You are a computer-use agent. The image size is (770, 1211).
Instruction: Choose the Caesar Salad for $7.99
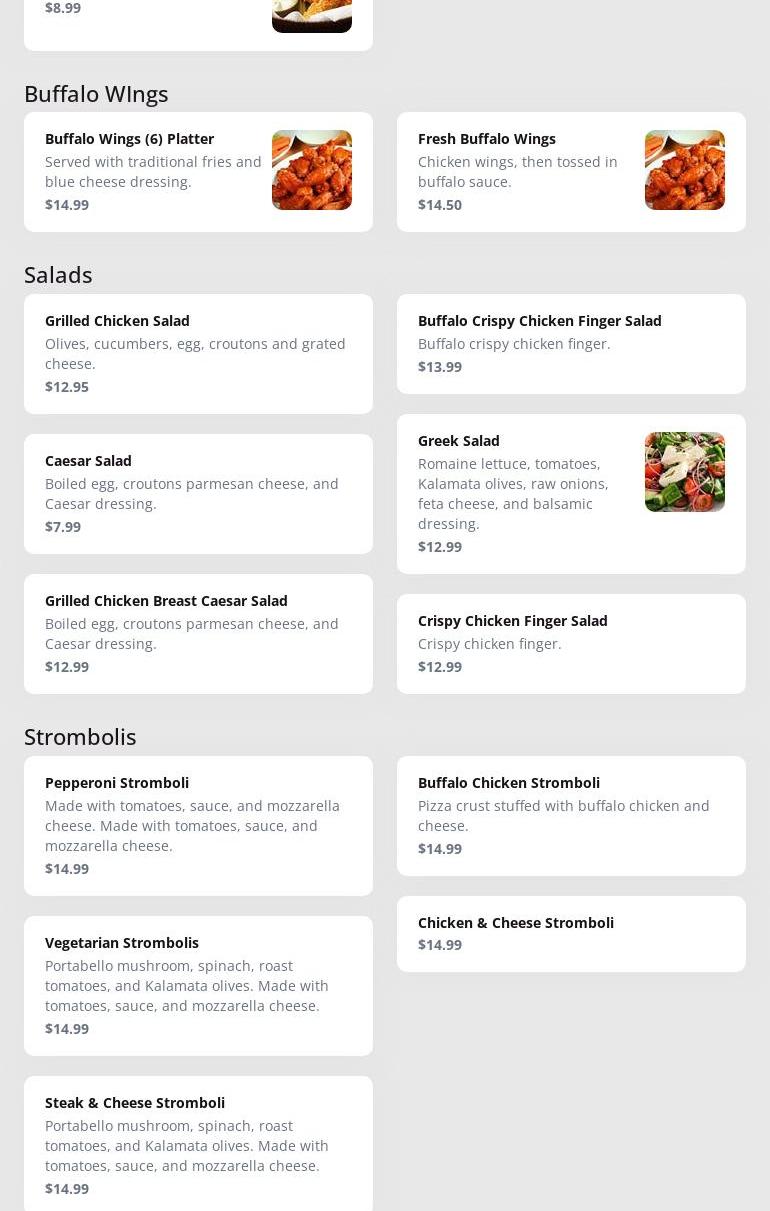pos(198,494)
